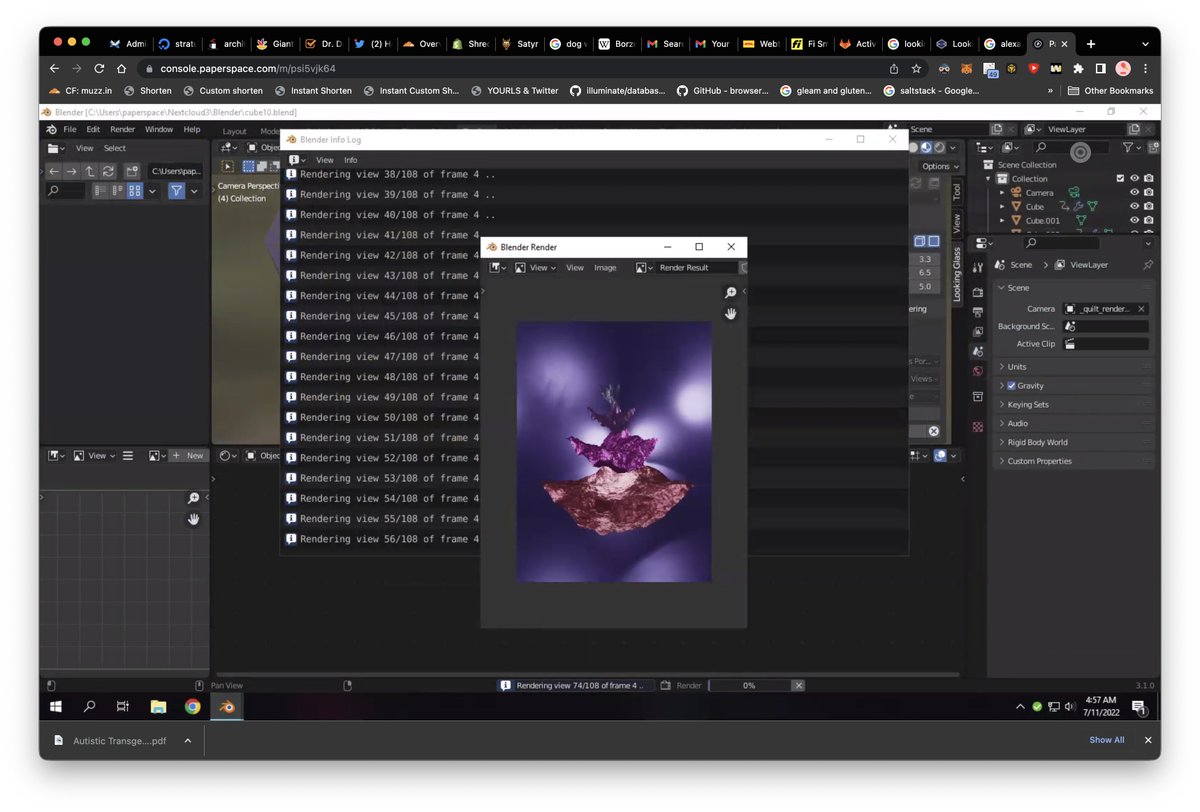Image resolution: width=1200 pixels, height=812 pixels.
Task: Clear the quilt_render camera assignment with X button
Action: click(1139, 309)
